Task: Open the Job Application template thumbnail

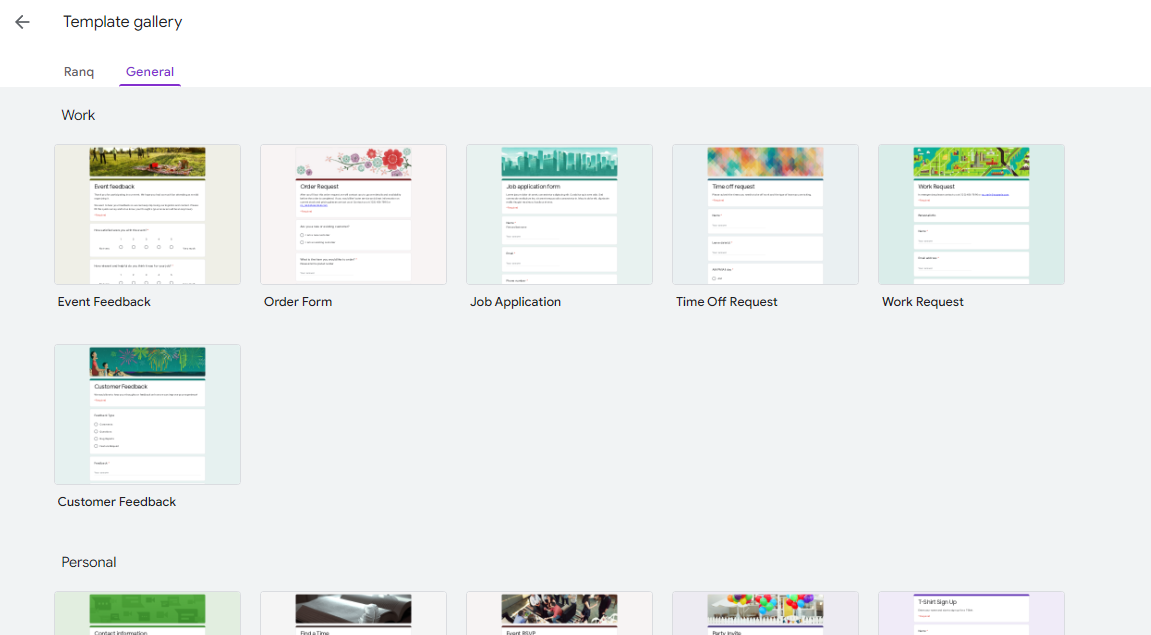Action: 559,214
